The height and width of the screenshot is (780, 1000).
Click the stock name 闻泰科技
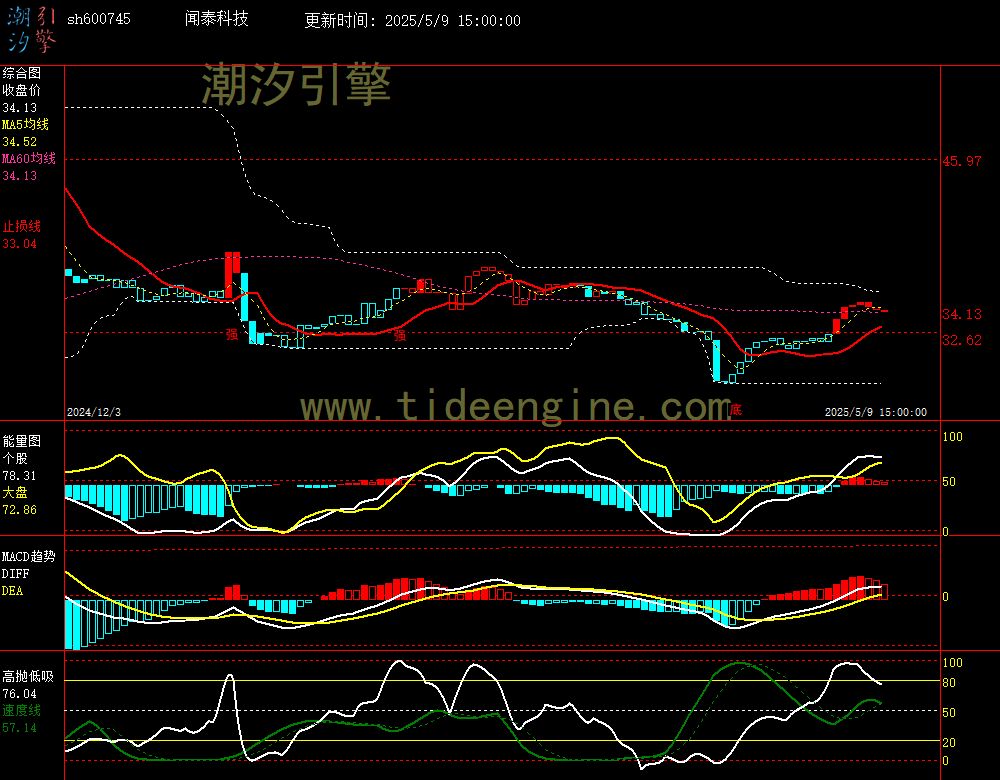(216, 18)
